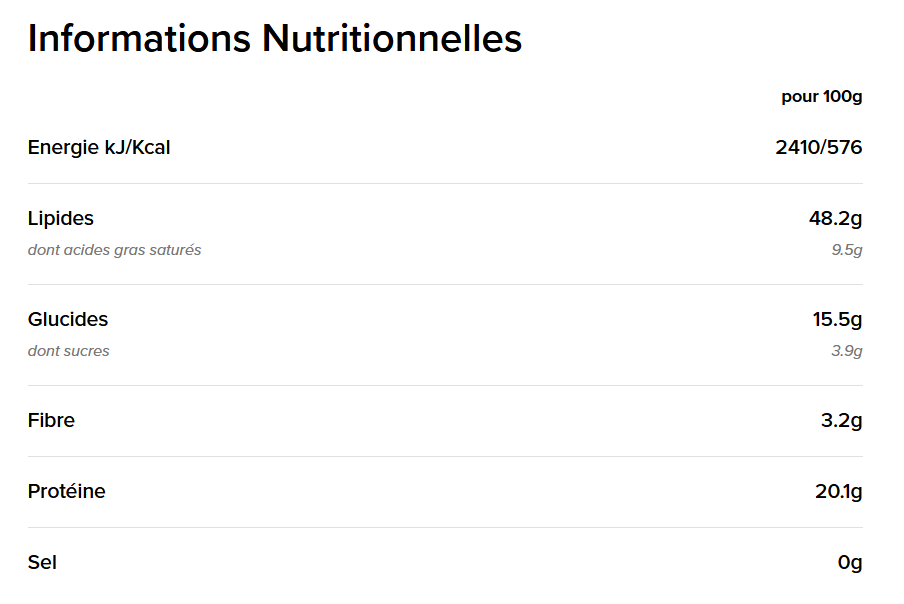Select the Lipides row label

coord(61,218)
